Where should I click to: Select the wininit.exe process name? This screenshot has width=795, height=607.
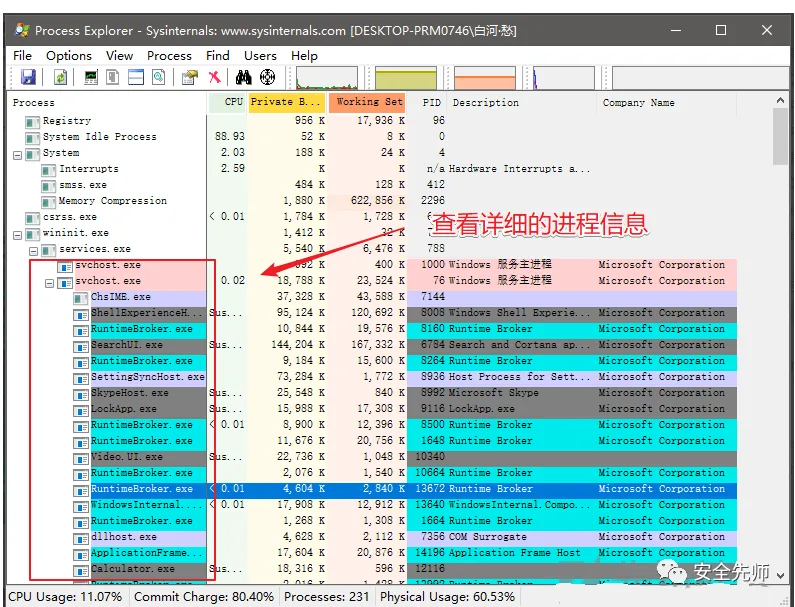coord(76,233)
